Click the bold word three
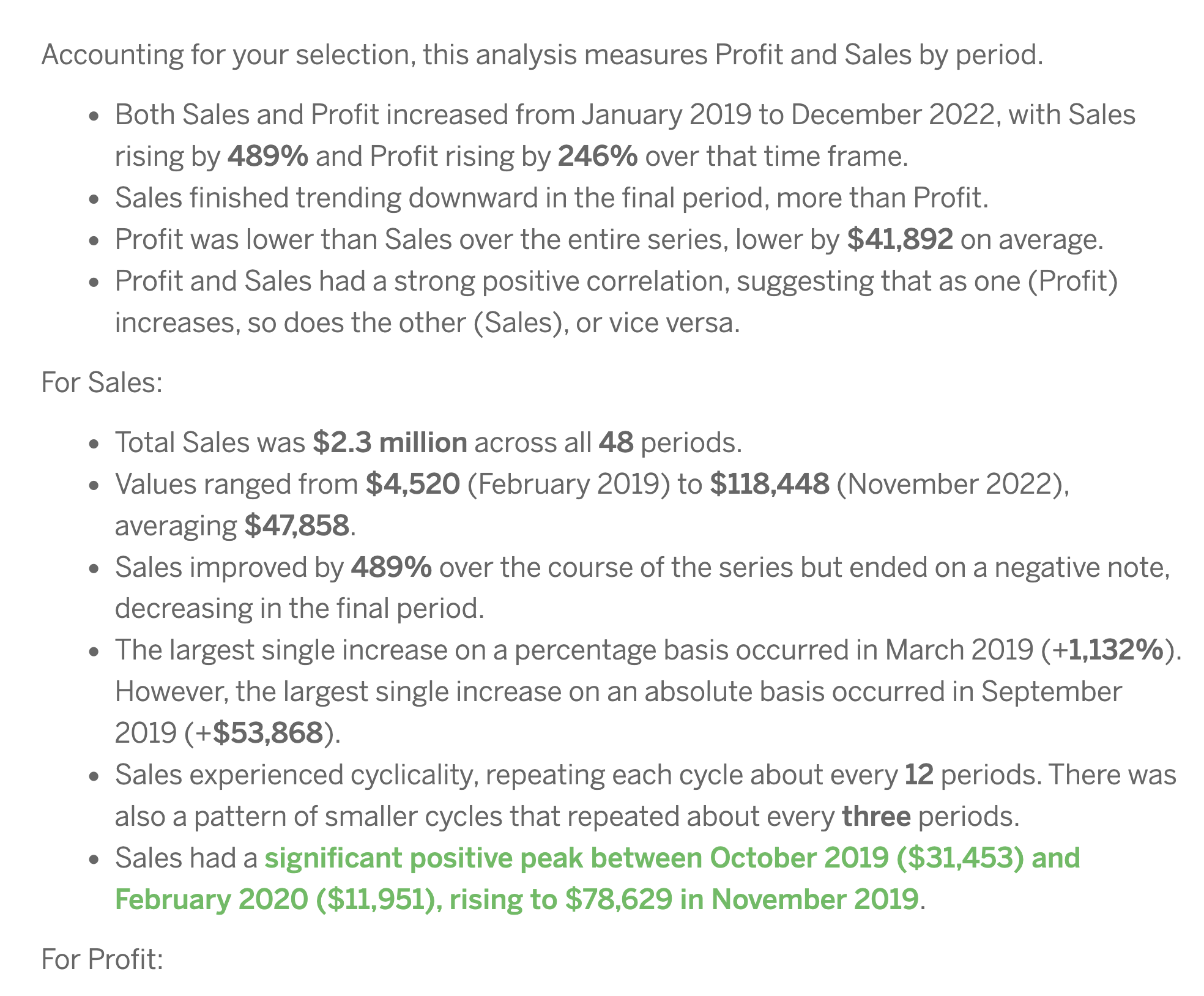 (876, 816)
